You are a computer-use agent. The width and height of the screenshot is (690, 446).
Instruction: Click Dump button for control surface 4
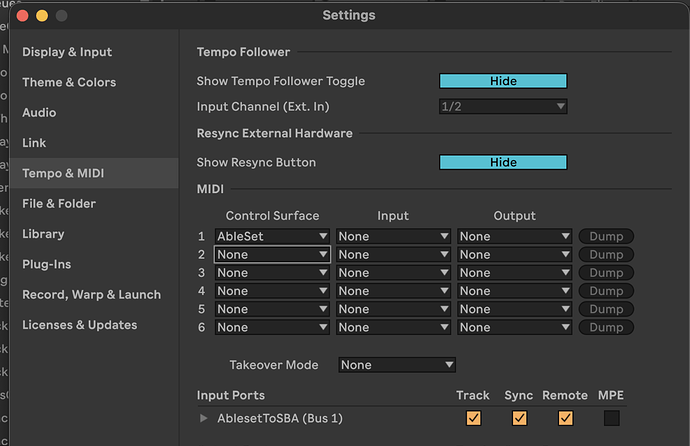(x=606, y=291)
